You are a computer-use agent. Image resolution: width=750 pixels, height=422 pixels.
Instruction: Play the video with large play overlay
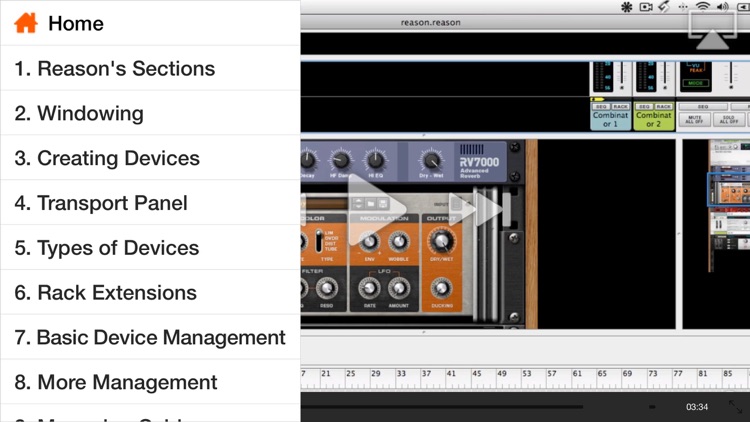[x=375, y=209]
